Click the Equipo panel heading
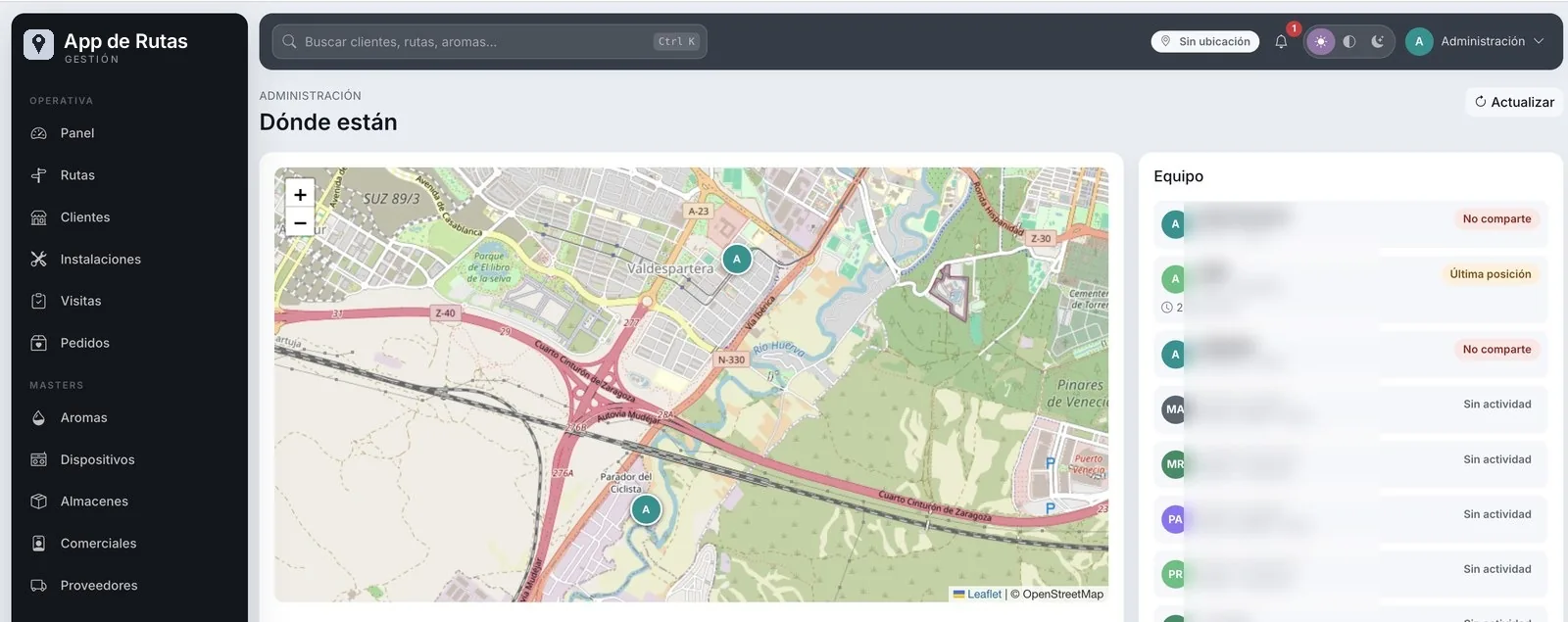Image resolution: width=1568 pixels, height=622 pixels. pyautogui.click(x=1178, y=176)
